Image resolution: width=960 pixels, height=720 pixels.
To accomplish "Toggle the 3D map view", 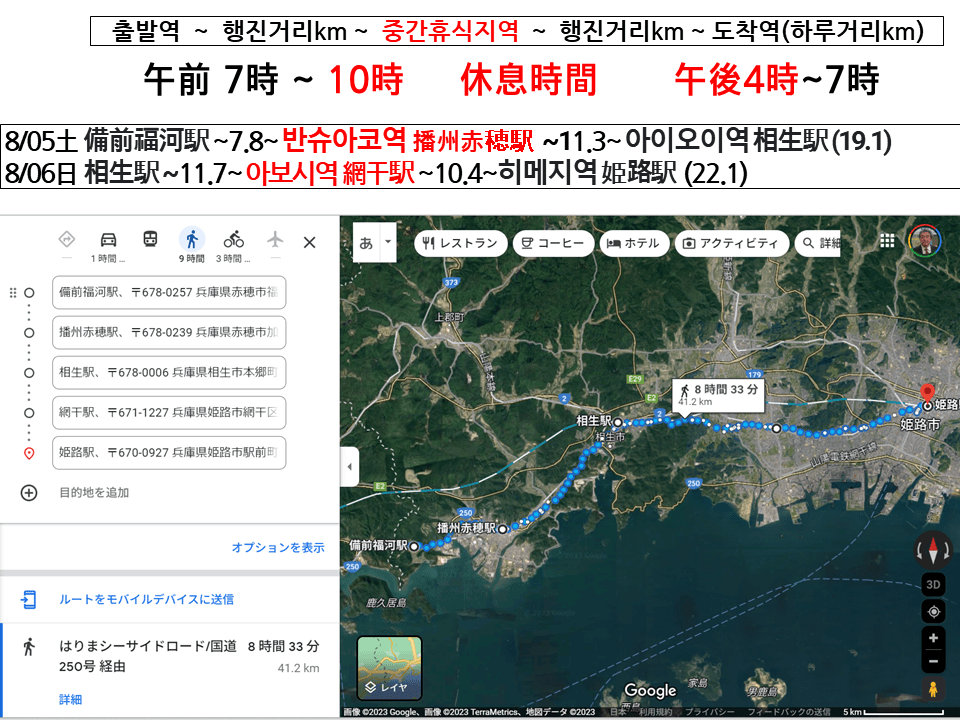I will [933, 584].
